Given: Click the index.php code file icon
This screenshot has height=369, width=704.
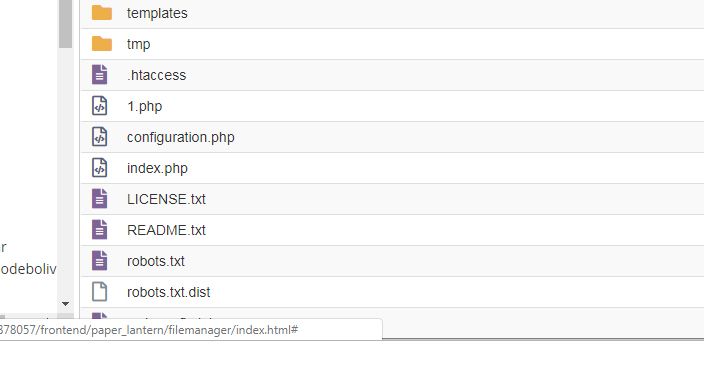Looking at the screenshot, I should 100,168.
